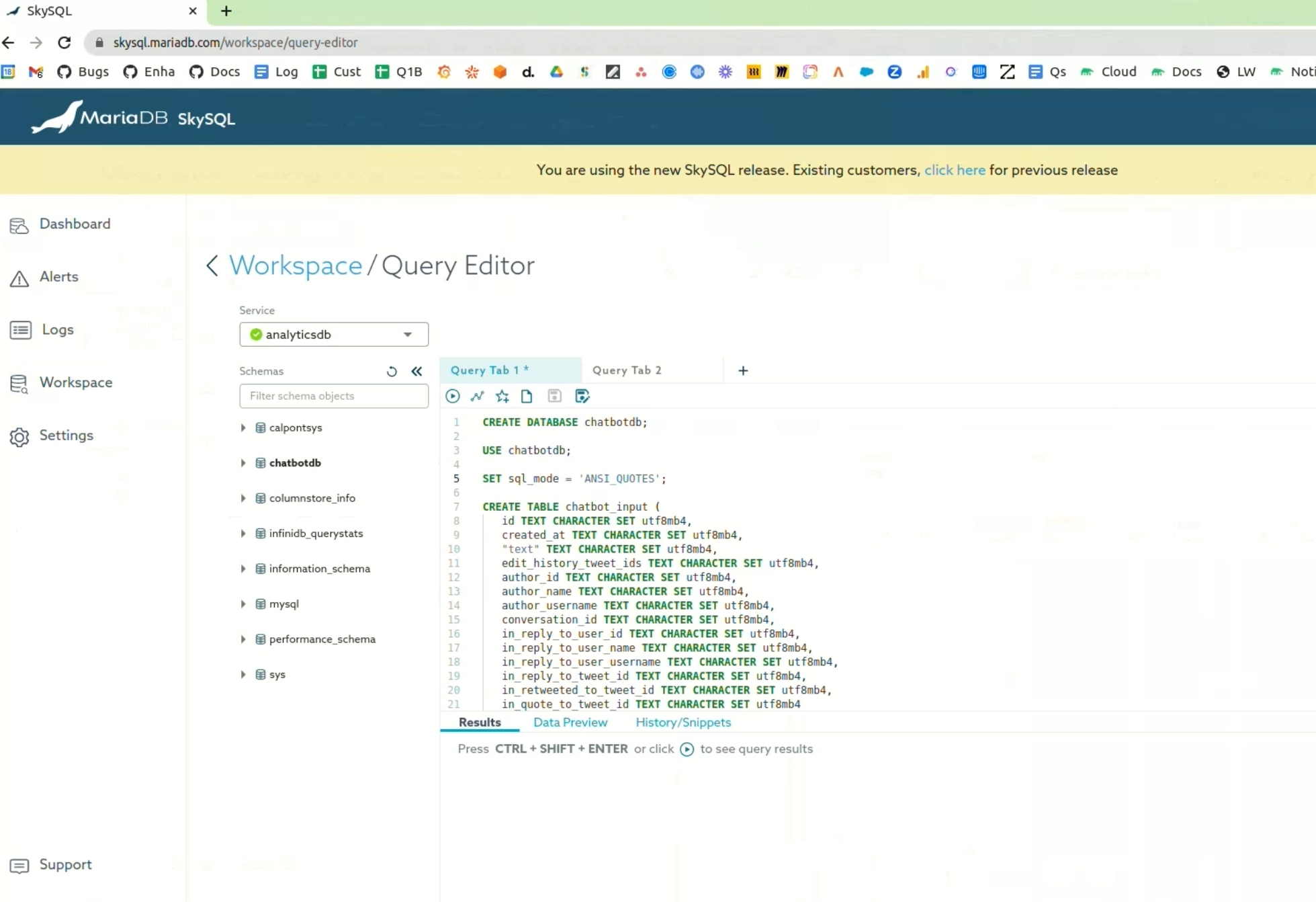Open Alerts in the left sidebar
Viewport: 1316px width, 902px height.
58,277
